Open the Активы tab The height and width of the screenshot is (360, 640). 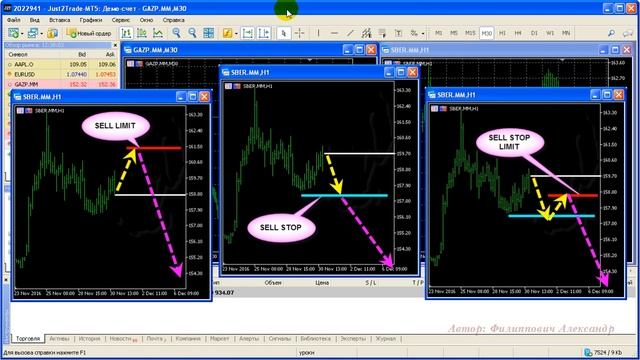pyautogui.click(x=59, y=338)
